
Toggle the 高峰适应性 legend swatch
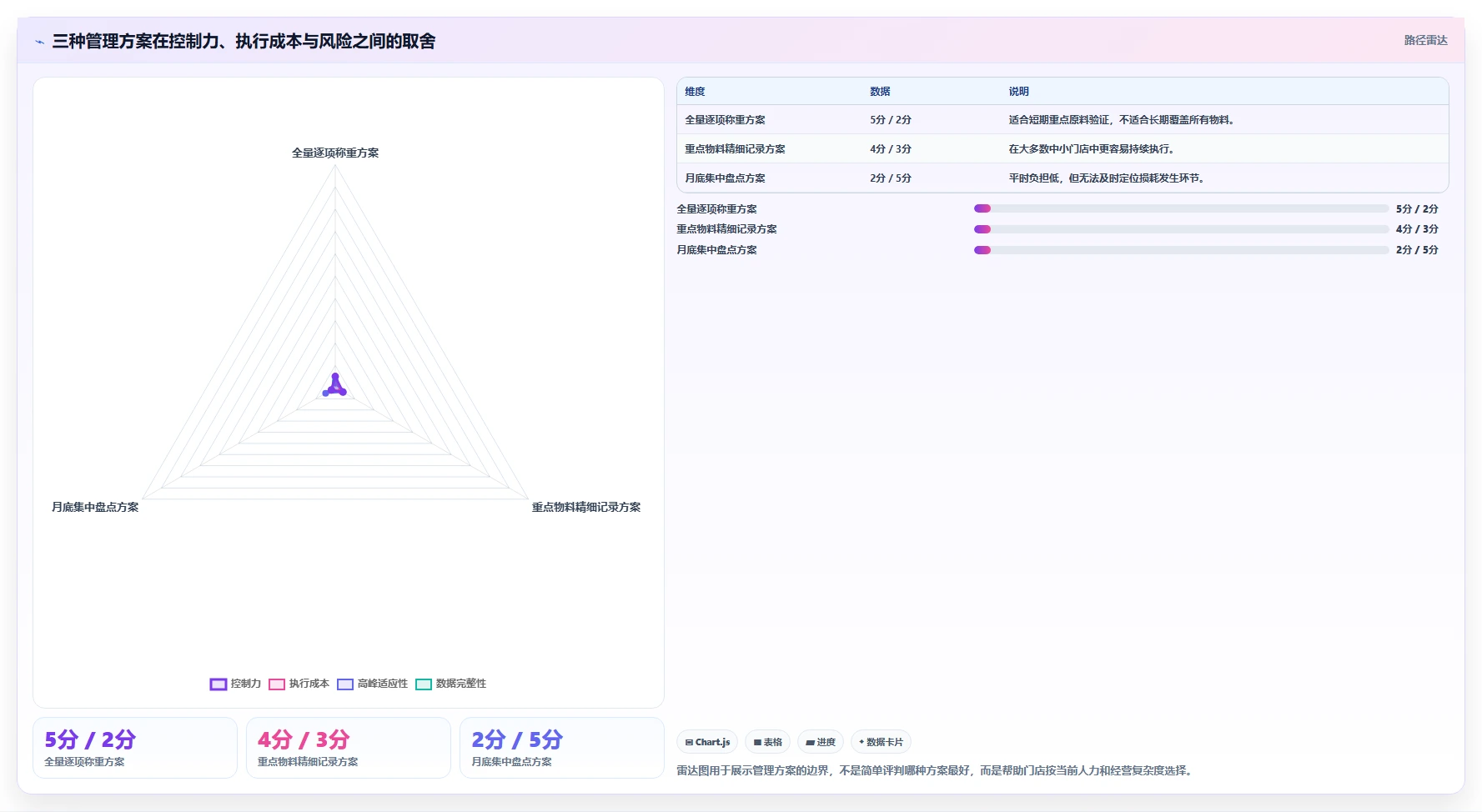pos(345,684)
